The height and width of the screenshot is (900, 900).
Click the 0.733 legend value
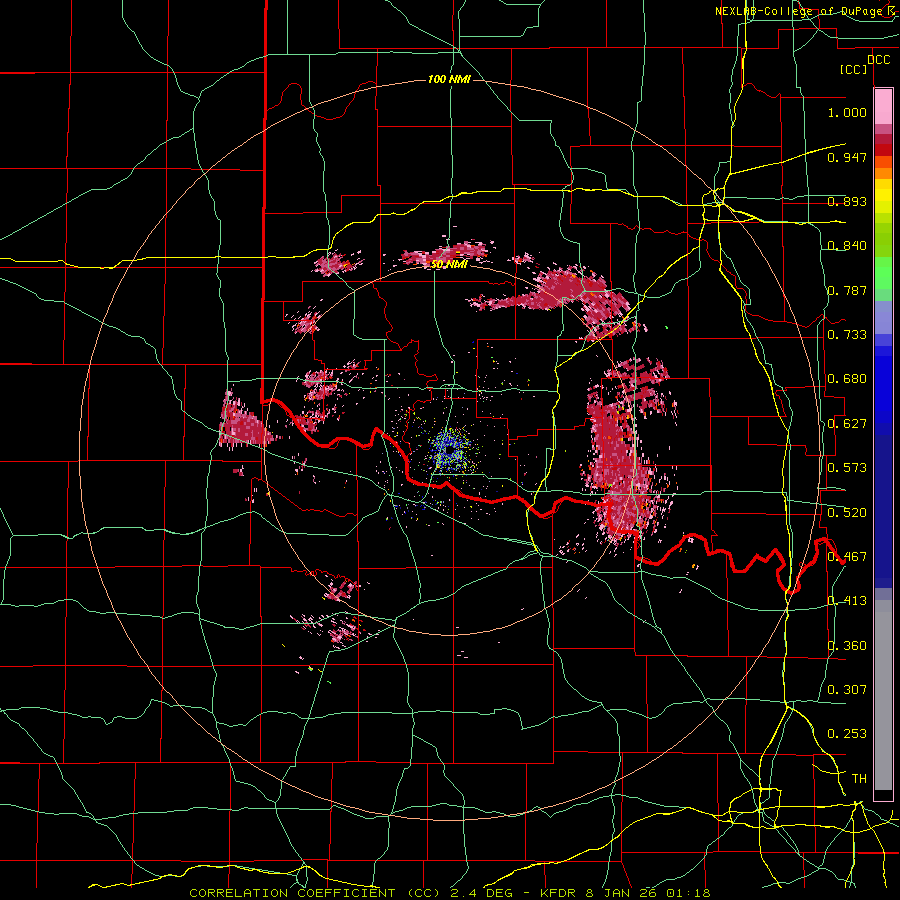coord(847,335)
